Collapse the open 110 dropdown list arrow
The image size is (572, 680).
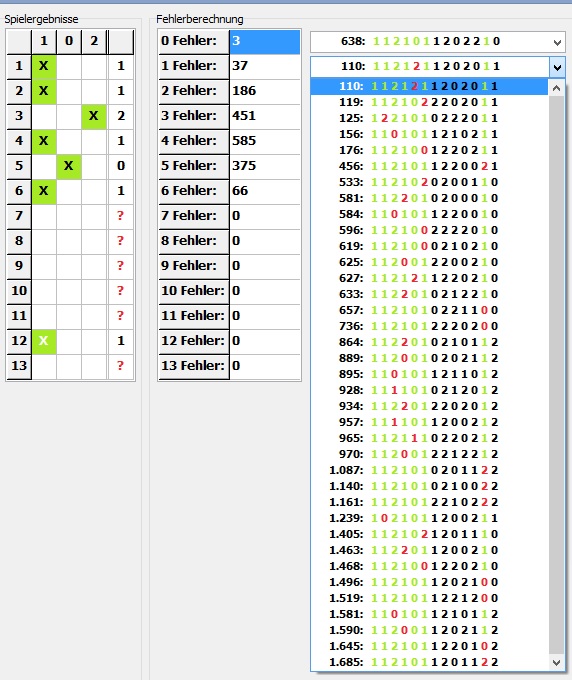pyautogui.click(x=557, y=67)
